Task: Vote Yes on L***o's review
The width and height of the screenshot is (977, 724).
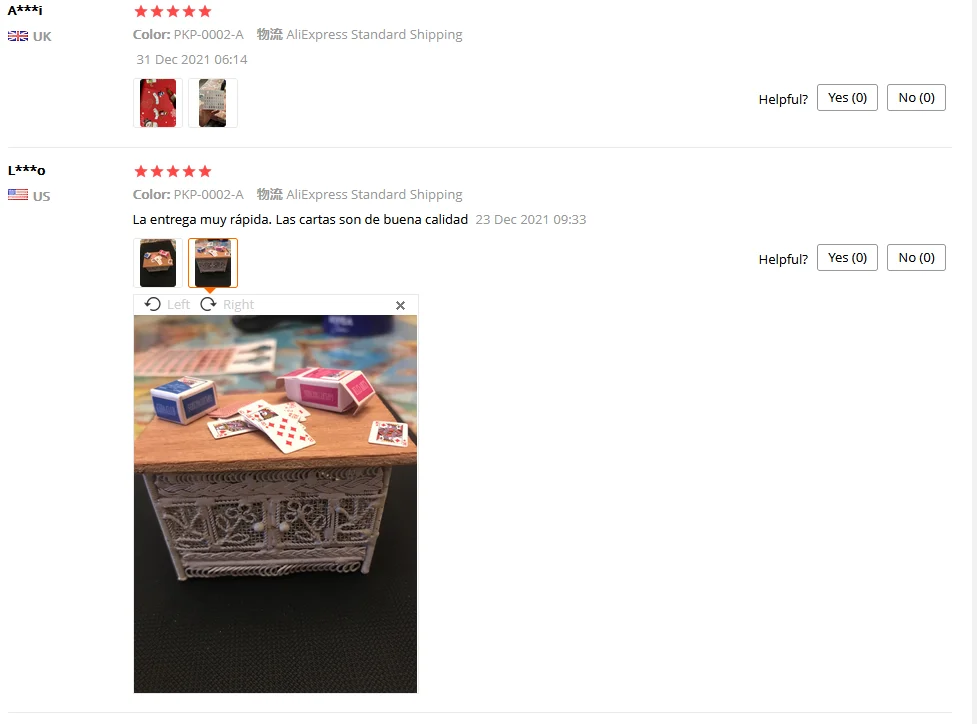Action: point(847,258)
